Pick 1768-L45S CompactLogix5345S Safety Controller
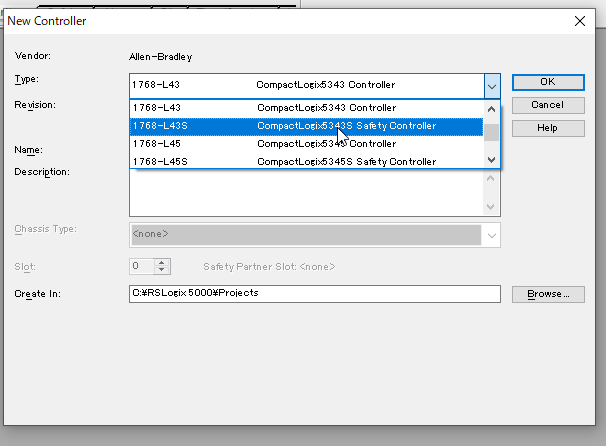 click(306, 162)
